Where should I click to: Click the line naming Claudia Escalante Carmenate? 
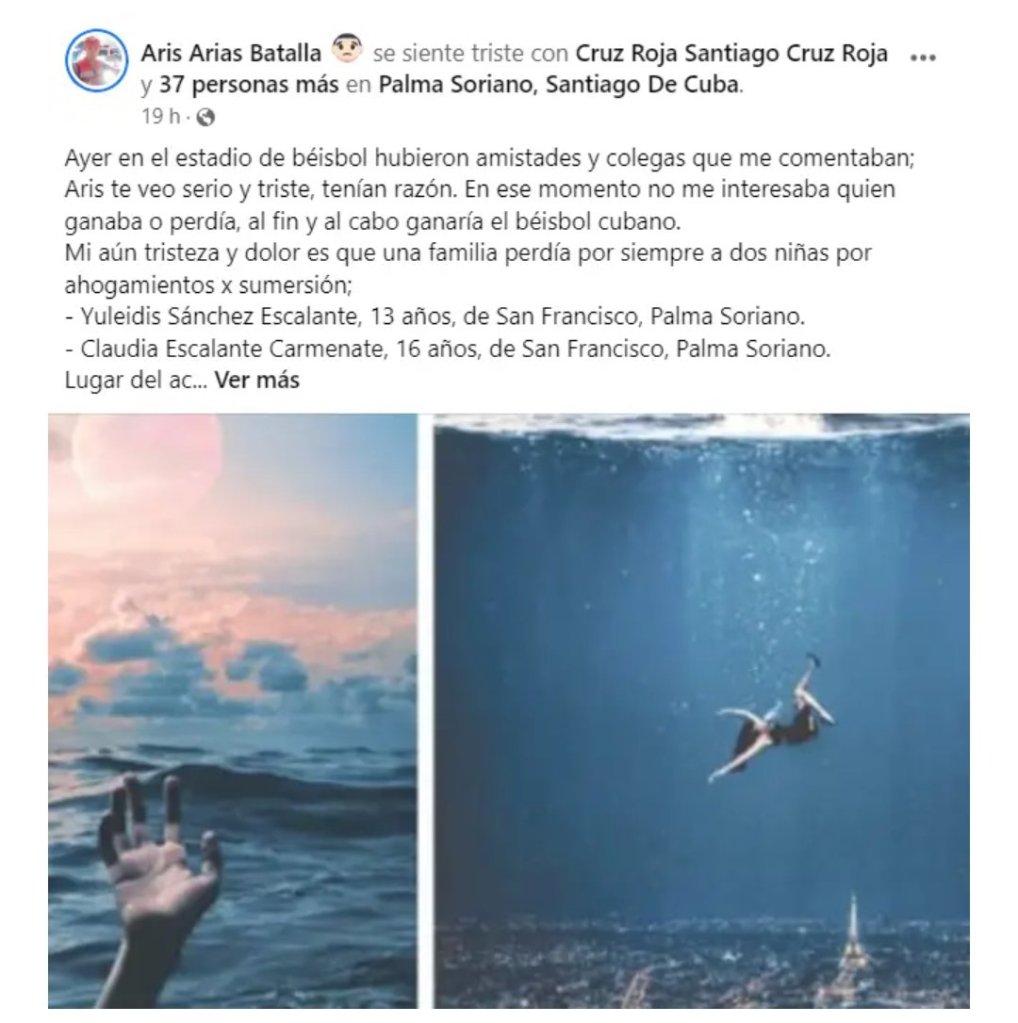448,348
